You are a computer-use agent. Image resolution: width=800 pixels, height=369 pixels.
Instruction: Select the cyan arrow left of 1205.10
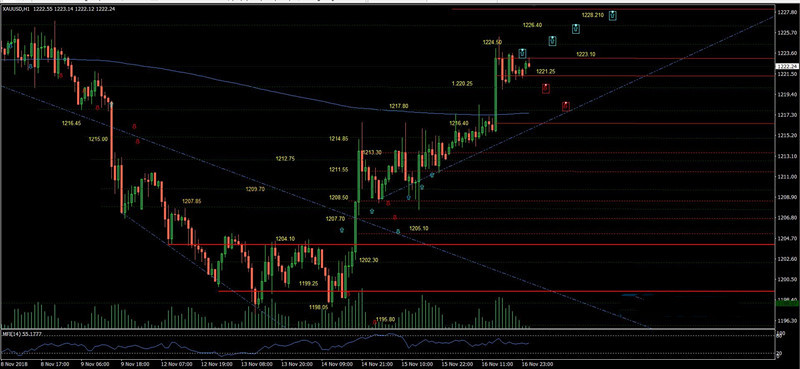(398, 232)
